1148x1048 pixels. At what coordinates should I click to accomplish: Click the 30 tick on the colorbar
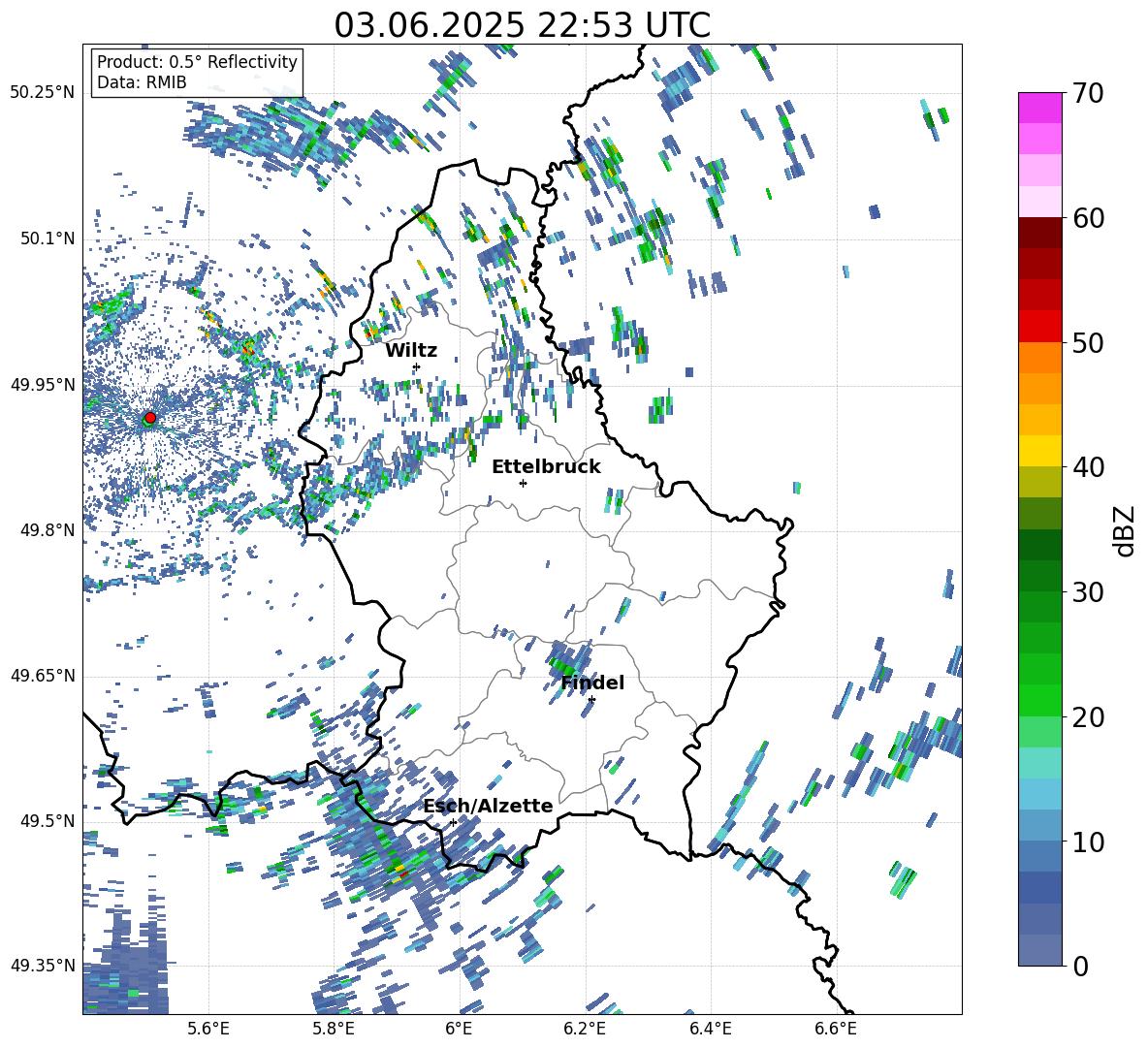[x=1088, y=592]
